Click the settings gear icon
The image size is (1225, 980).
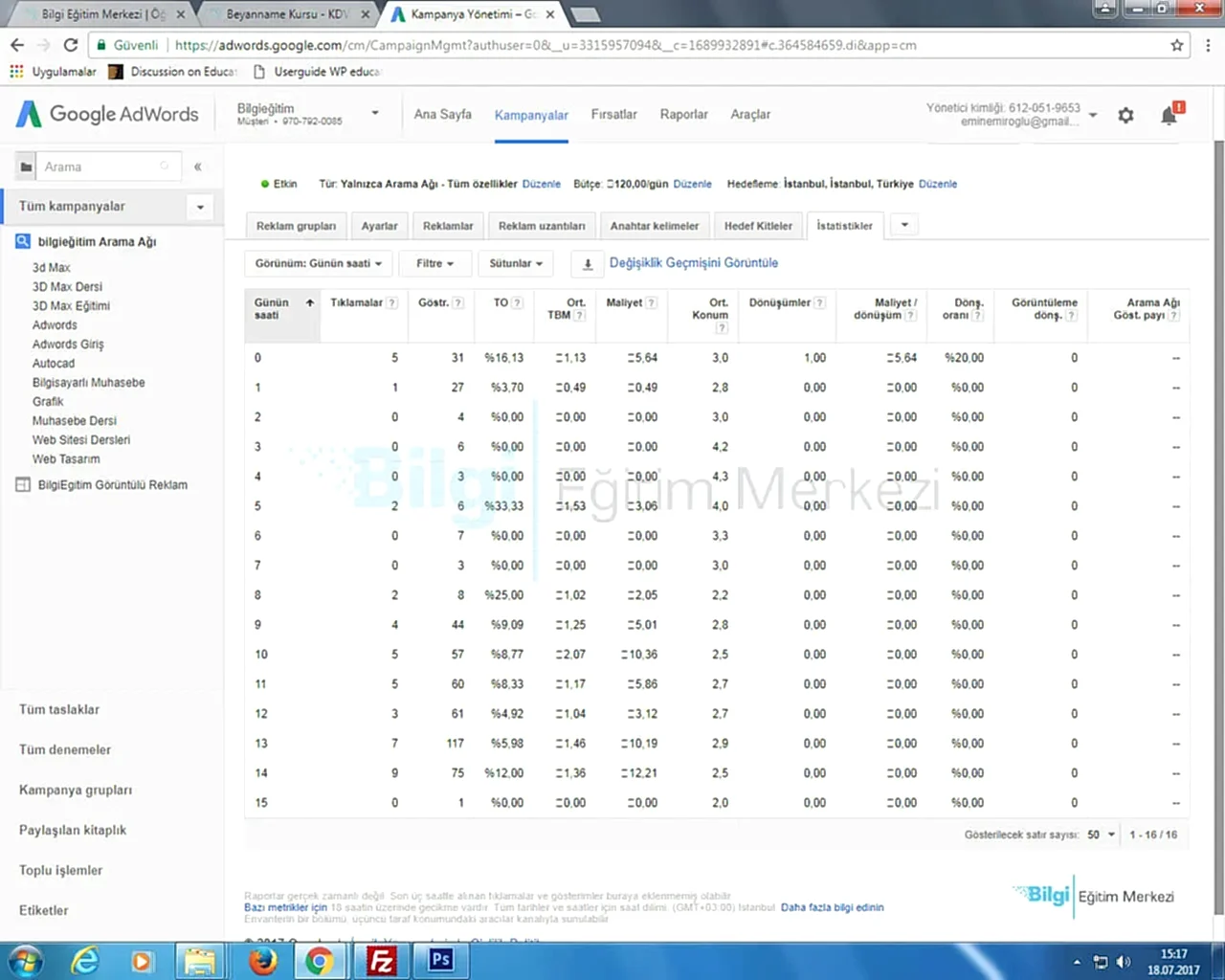pyautogui.click(x=1125, y=116)
